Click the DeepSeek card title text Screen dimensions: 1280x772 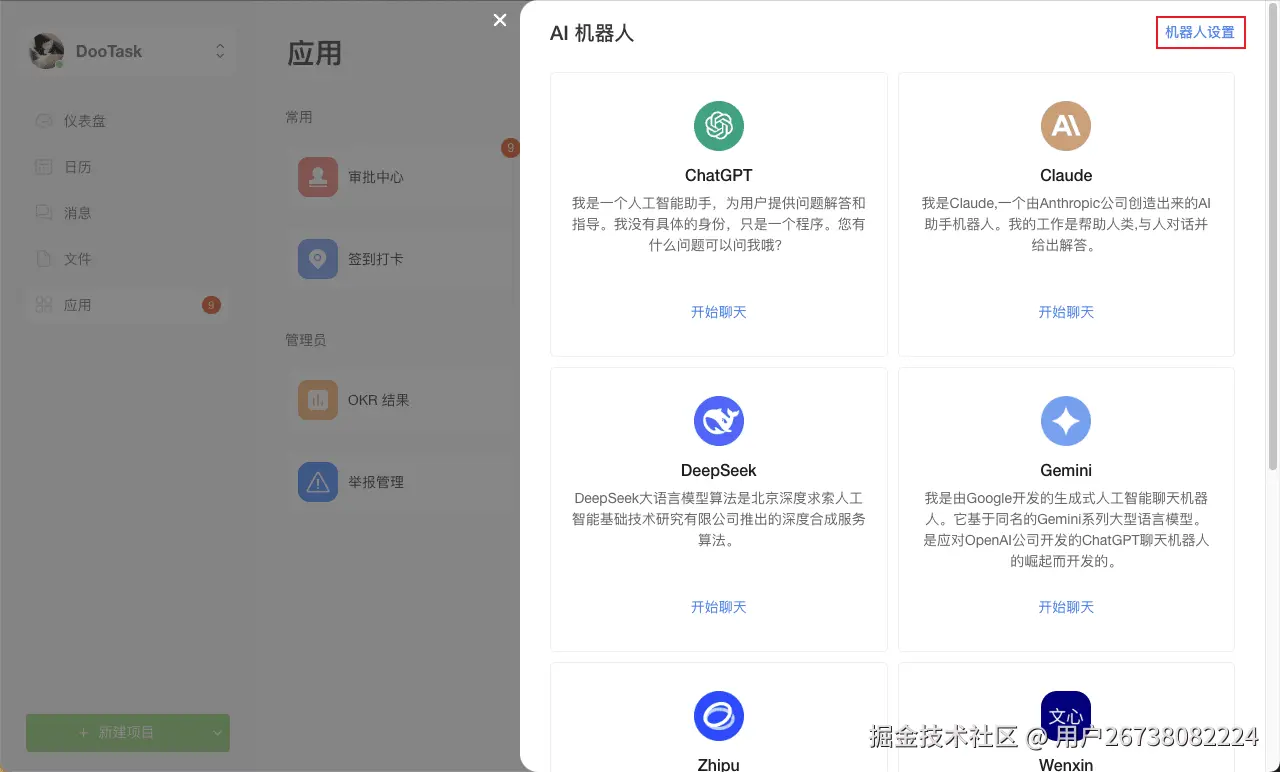(x=719, y=470)
